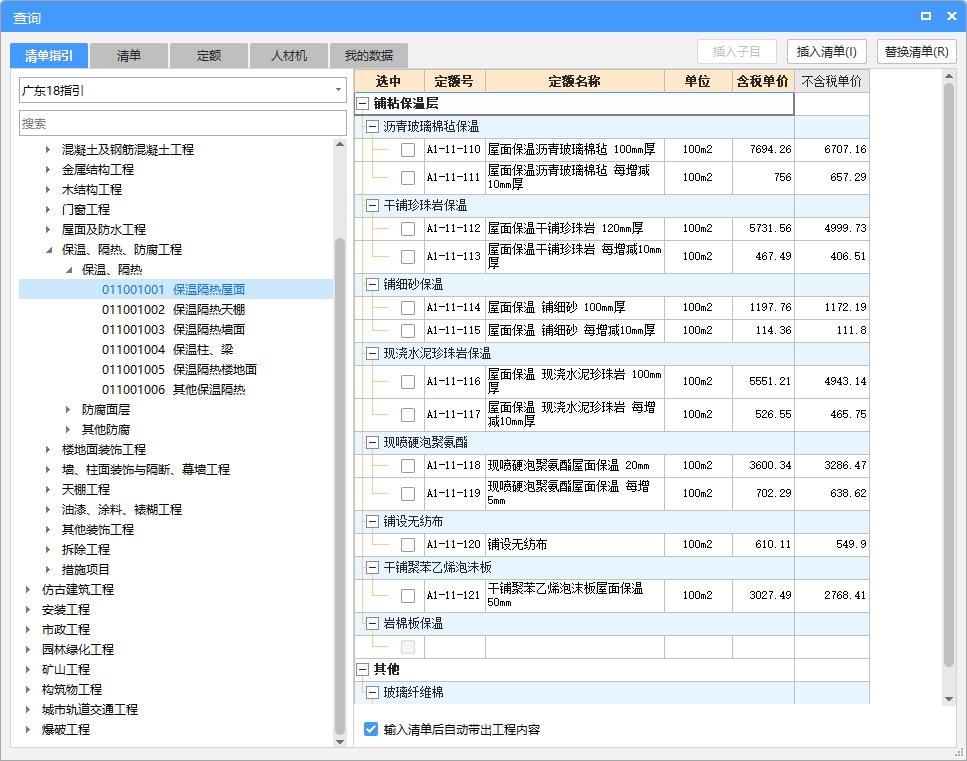The image size is (967, 761).
Task: Select checkbox for A1-11-118 现喷硬泡聚氨酯屋面保温
Action: click(408, 466)
